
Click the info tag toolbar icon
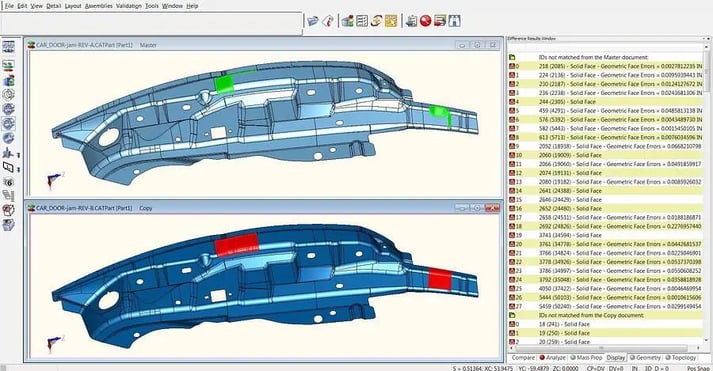328,21
